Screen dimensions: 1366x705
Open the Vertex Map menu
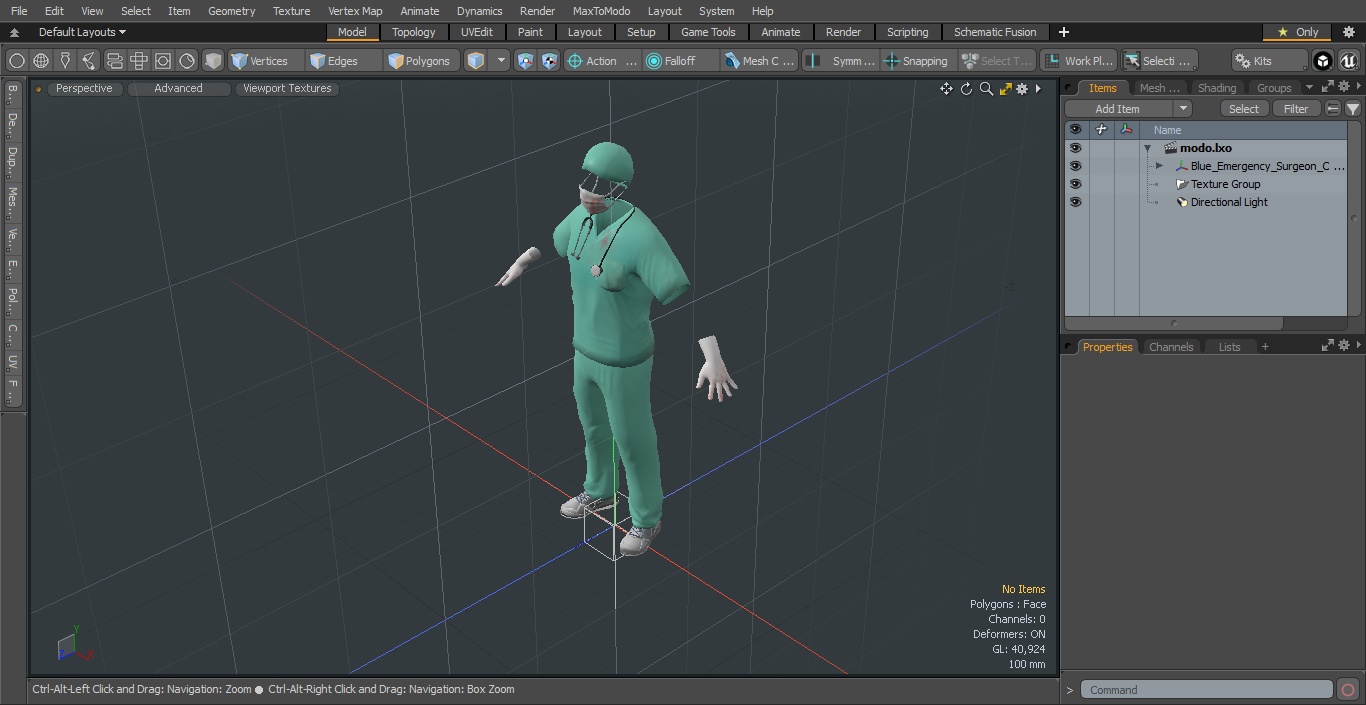(355, 11)
